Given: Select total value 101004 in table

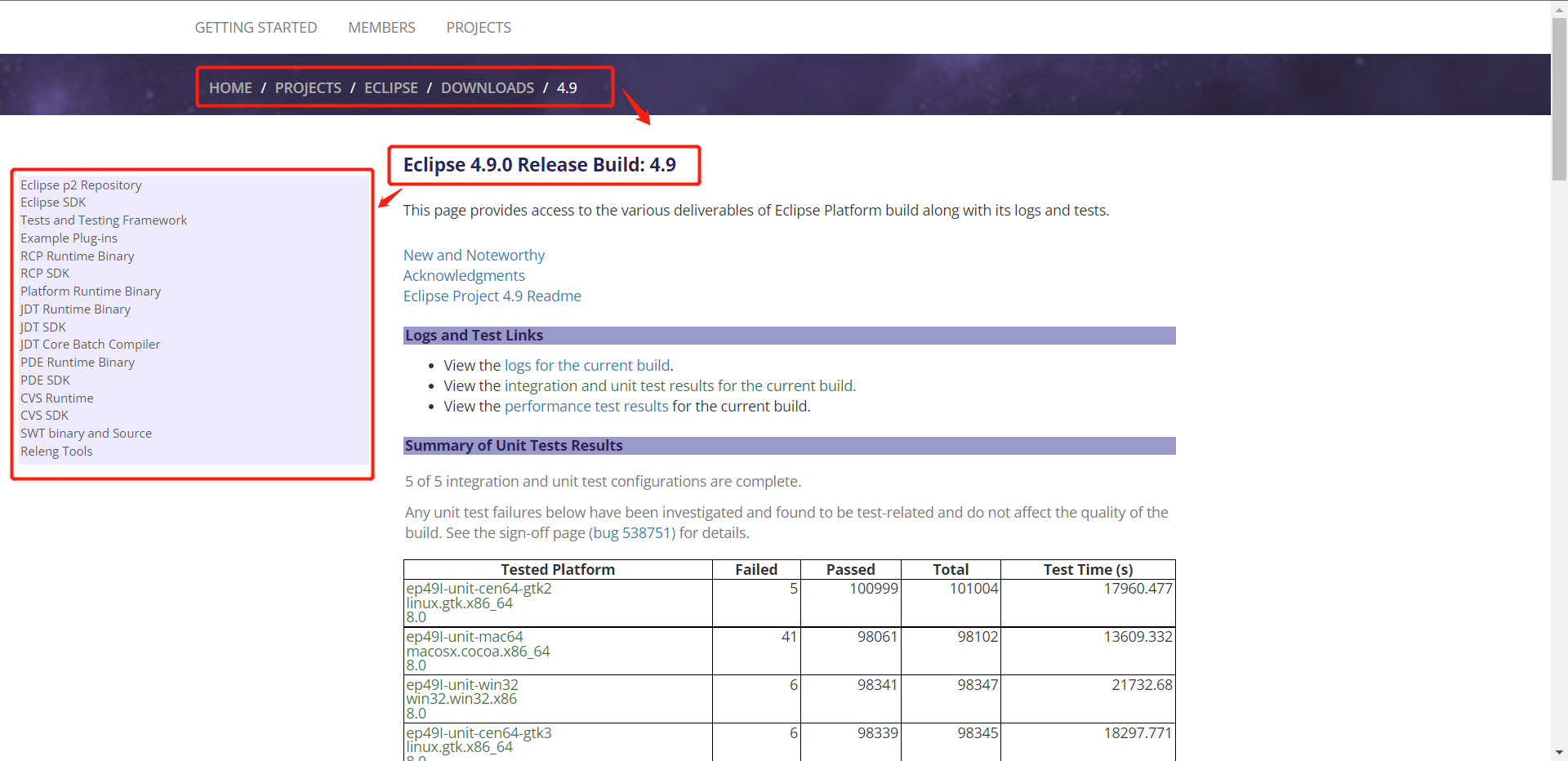Looking at the screenshot, I should coord(974,589).
